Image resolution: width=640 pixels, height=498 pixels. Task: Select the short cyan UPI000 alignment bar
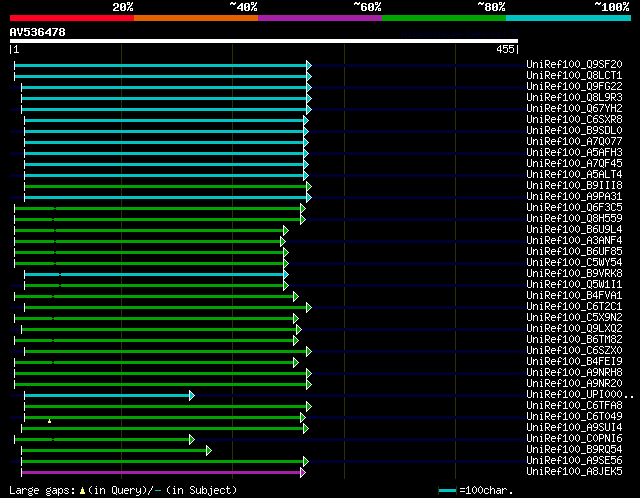[107, 395]
